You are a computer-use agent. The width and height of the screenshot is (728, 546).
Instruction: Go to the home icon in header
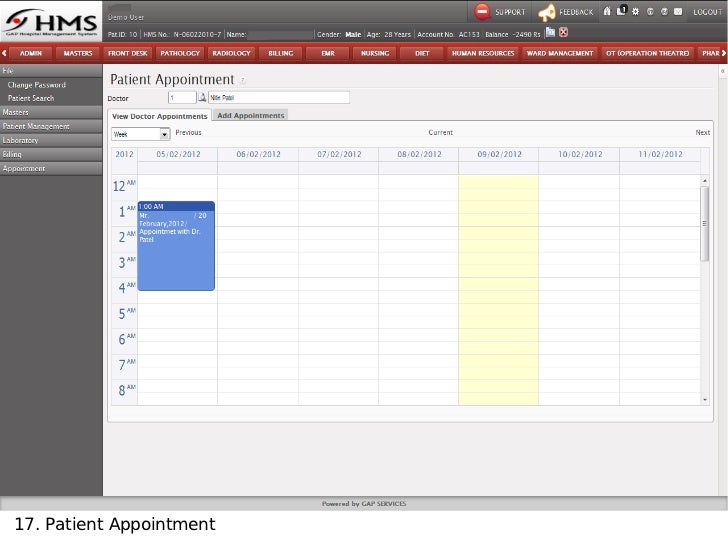pyautogui.click(x=607, y=11)
